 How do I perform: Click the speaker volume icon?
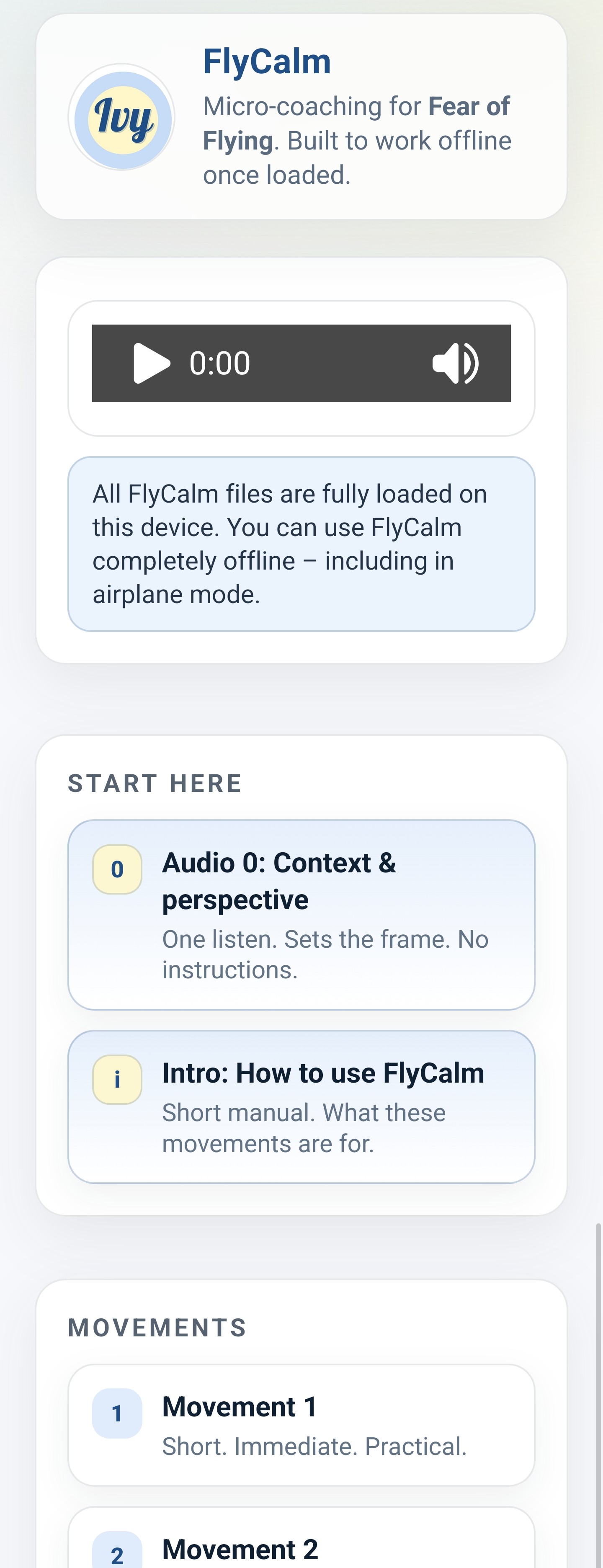[x=455, y=363]
